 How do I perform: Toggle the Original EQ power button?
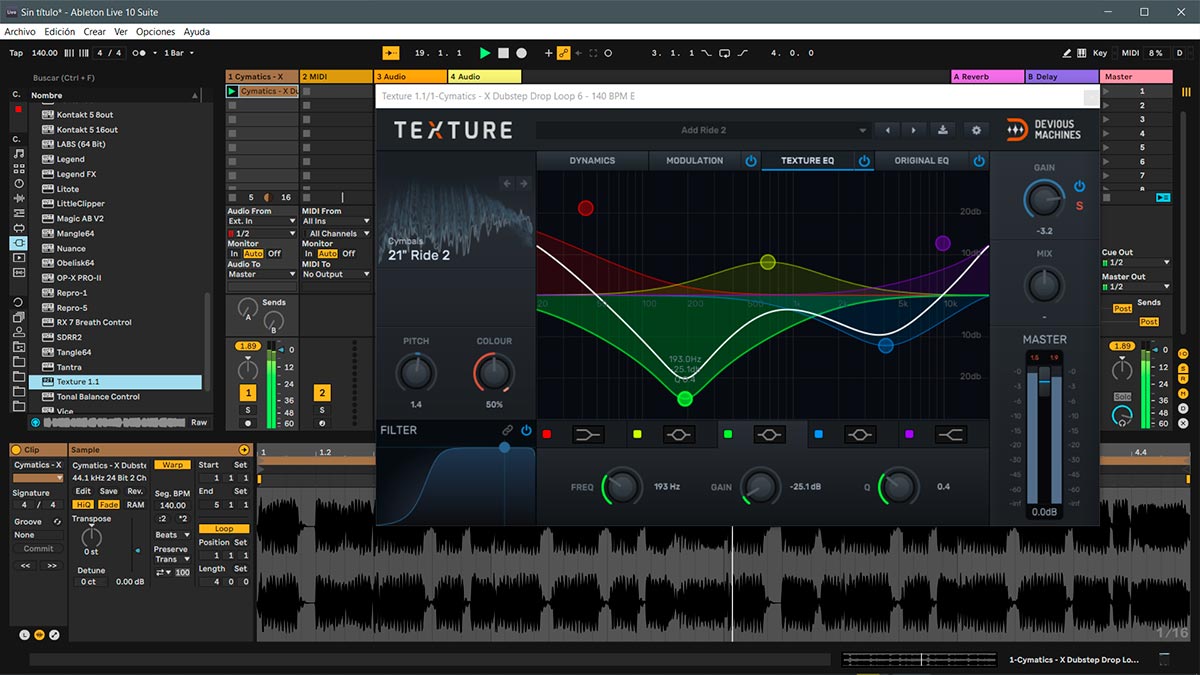pyautogui.click(x=979, y=160)
